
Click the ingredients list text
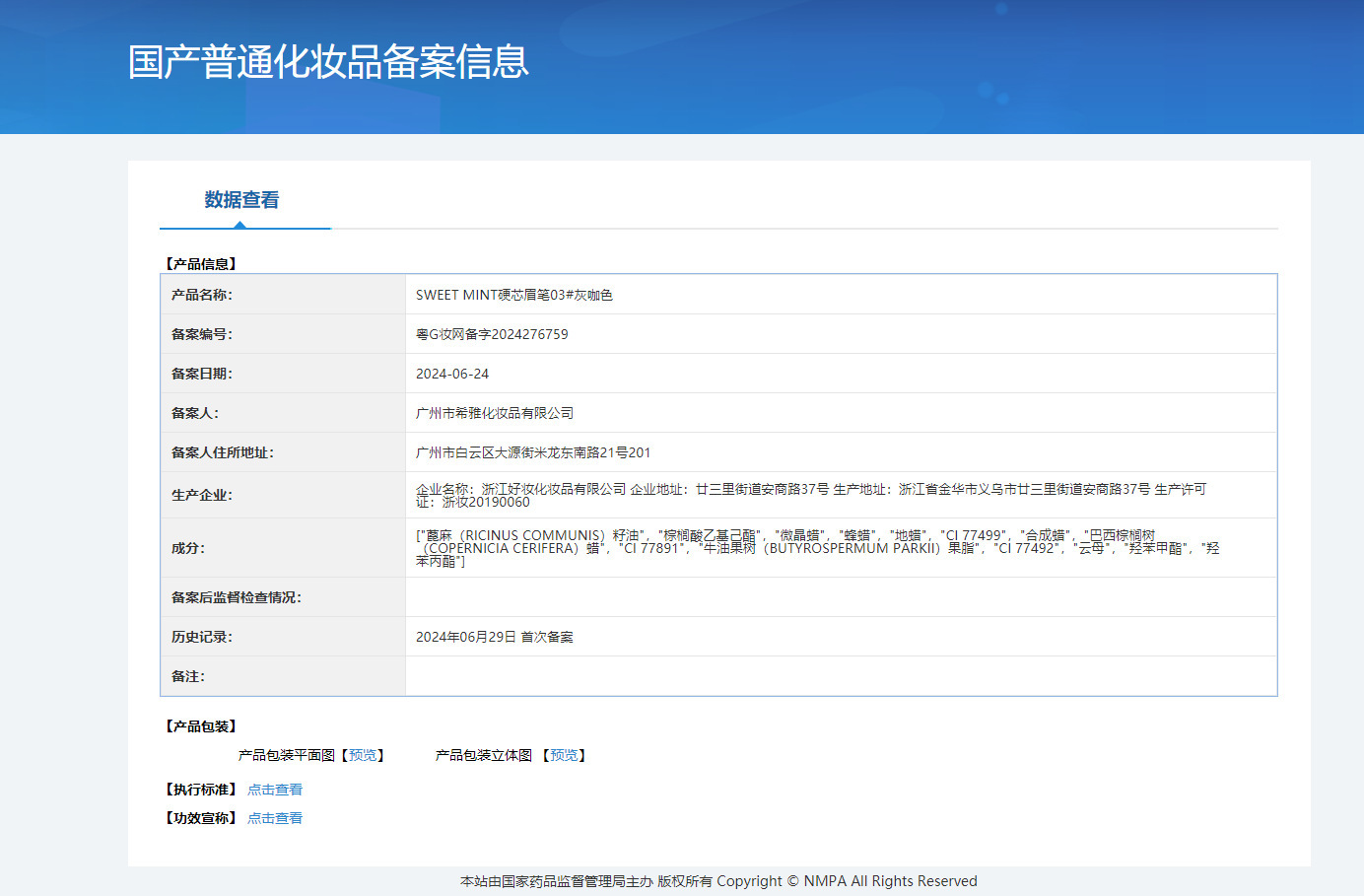tap(816, 548)
